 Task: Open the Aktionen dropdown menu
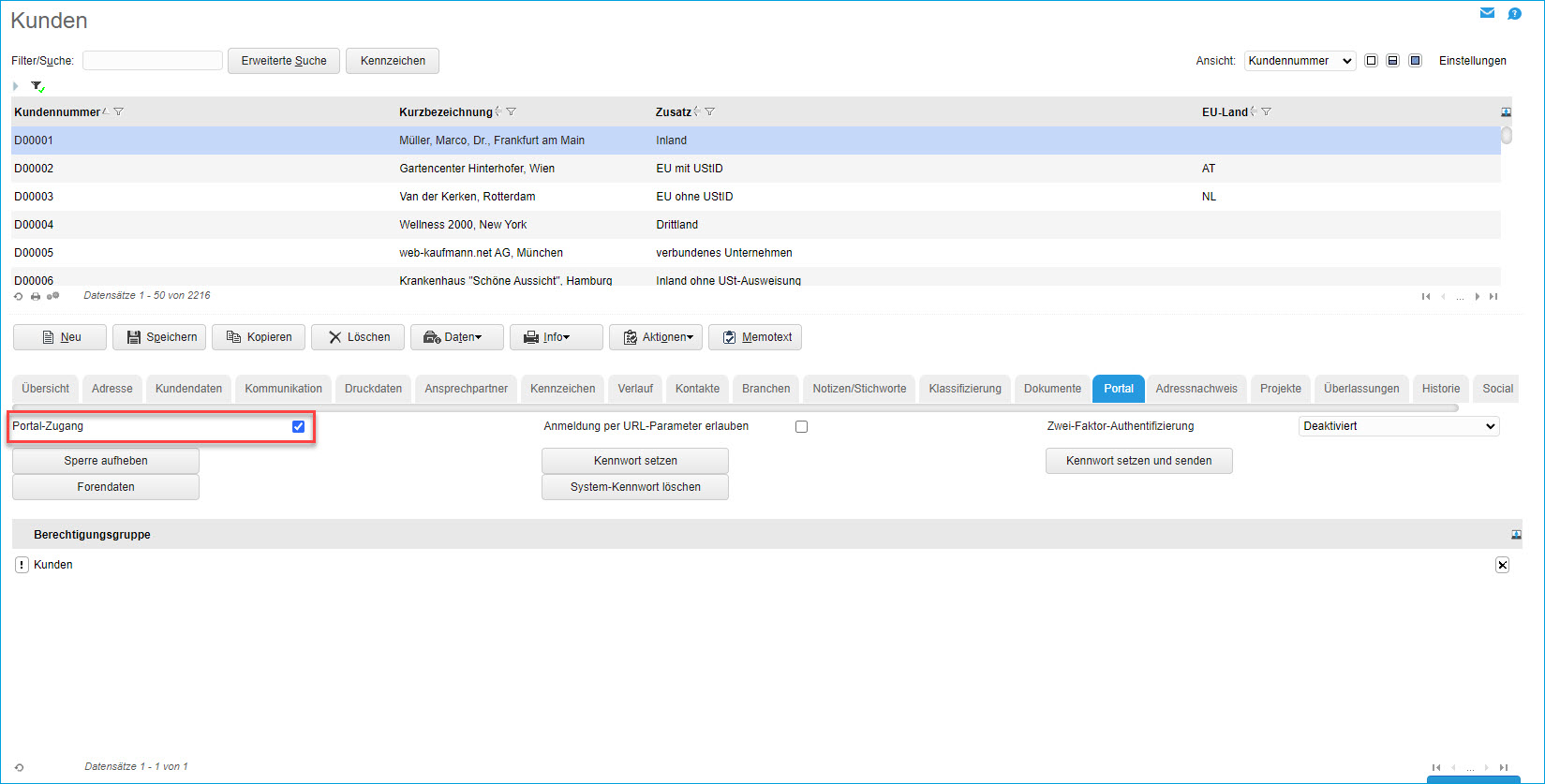pos(658,337)
